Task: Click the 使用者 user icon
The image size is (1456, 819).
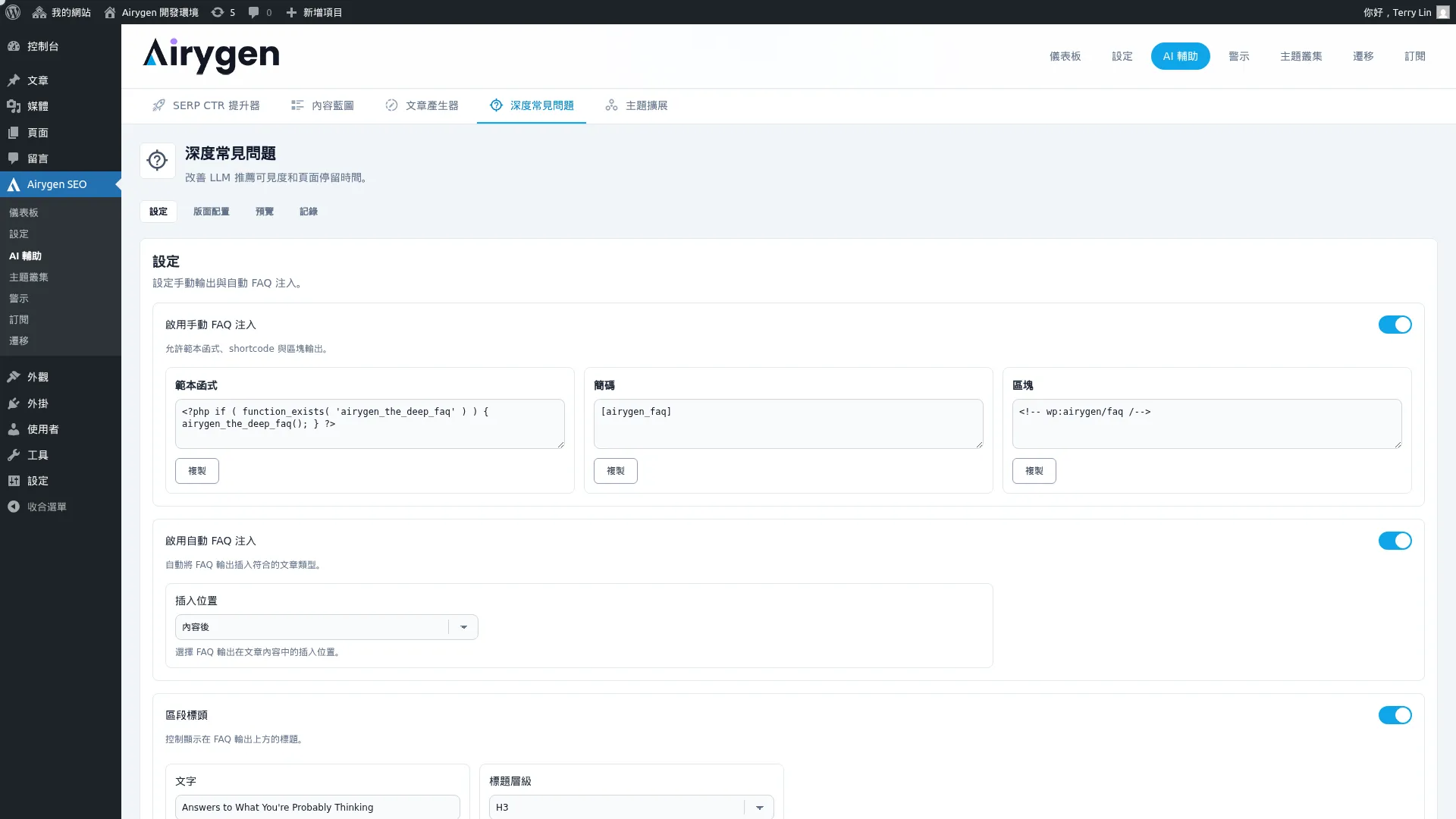Action: pyautogui.click(x=14, y=429)
